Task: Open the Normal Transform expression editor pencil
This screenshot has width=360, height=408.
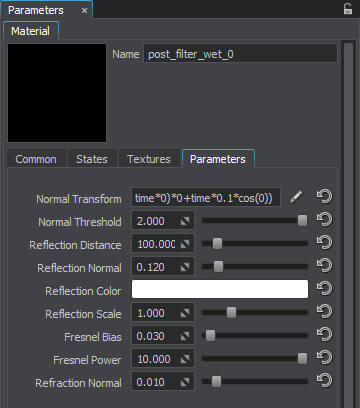Action: [x=296, y=197]
